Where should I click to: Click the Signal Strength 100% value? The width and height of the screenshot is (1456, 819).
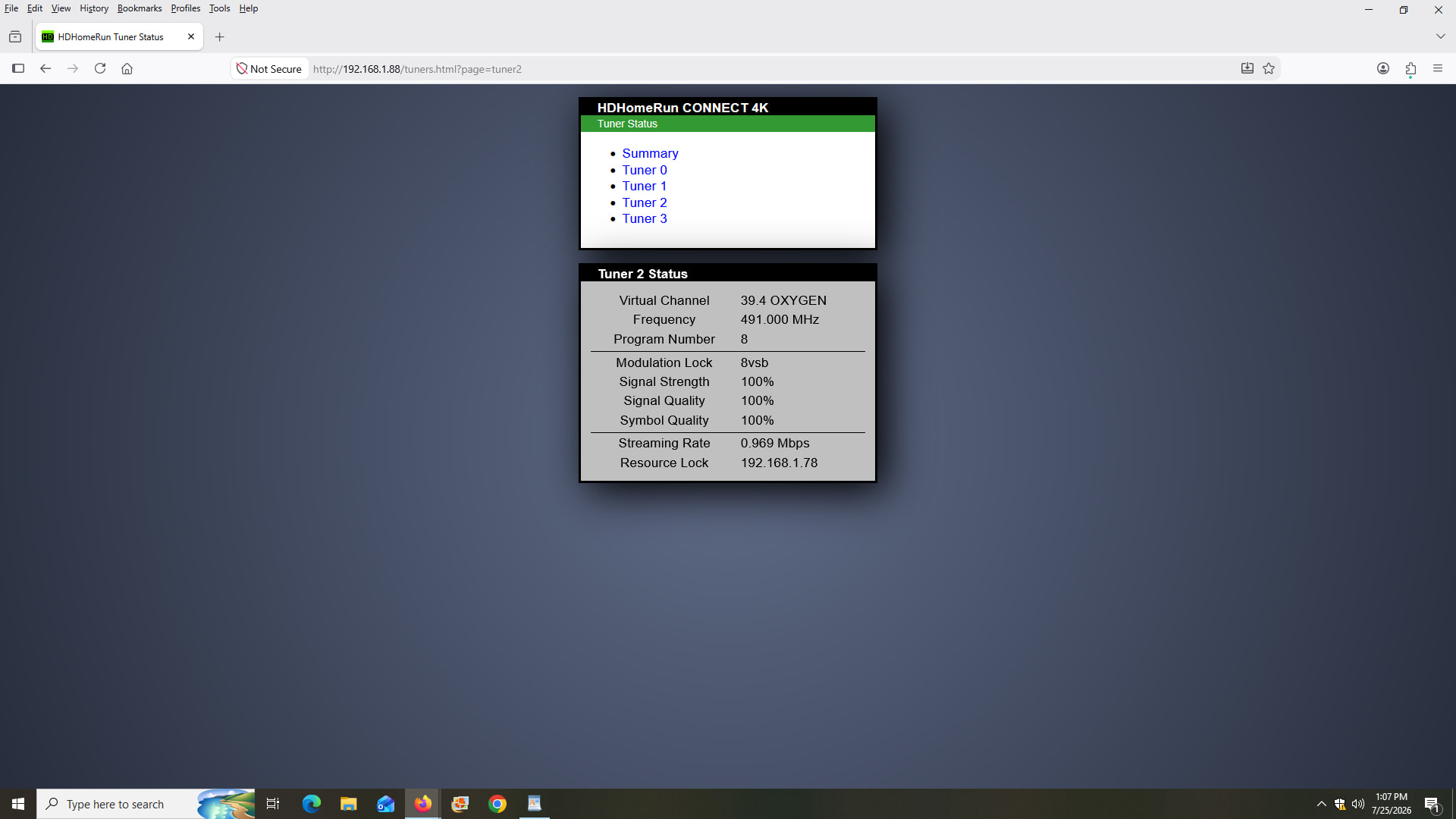click(x=757, y=381)
